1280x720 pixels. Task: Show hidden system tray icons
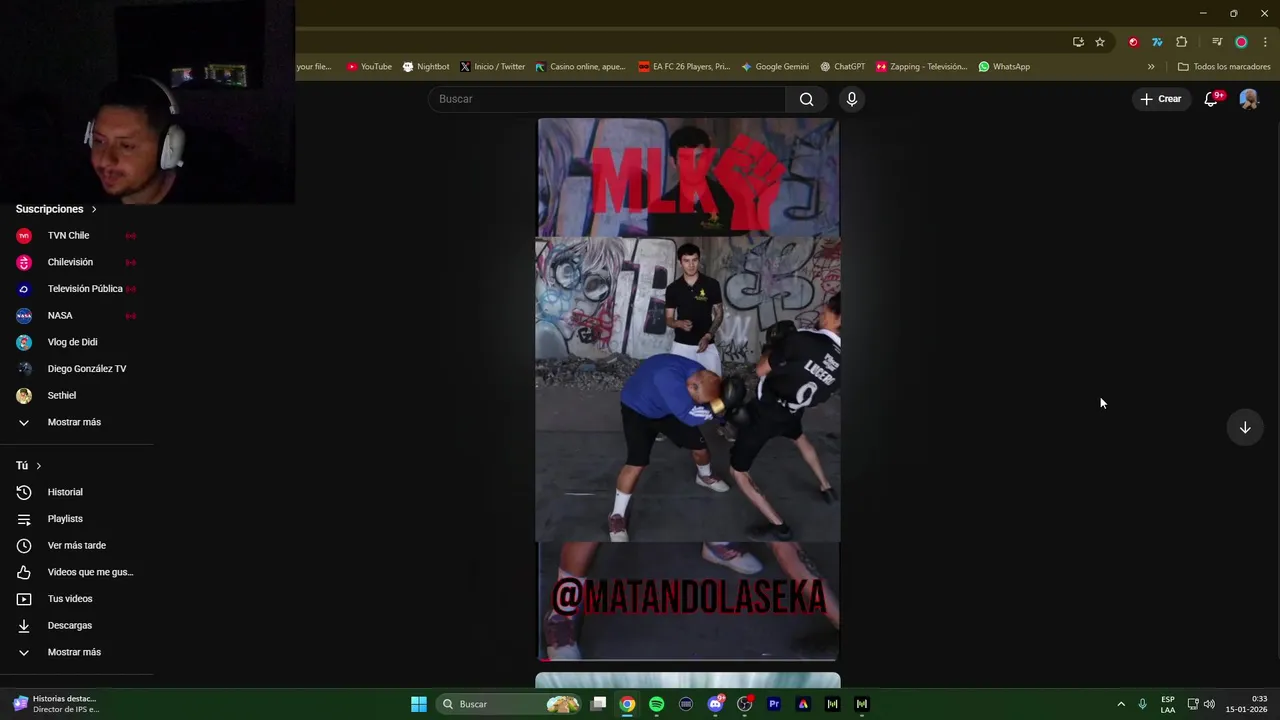coord(1121,704)
